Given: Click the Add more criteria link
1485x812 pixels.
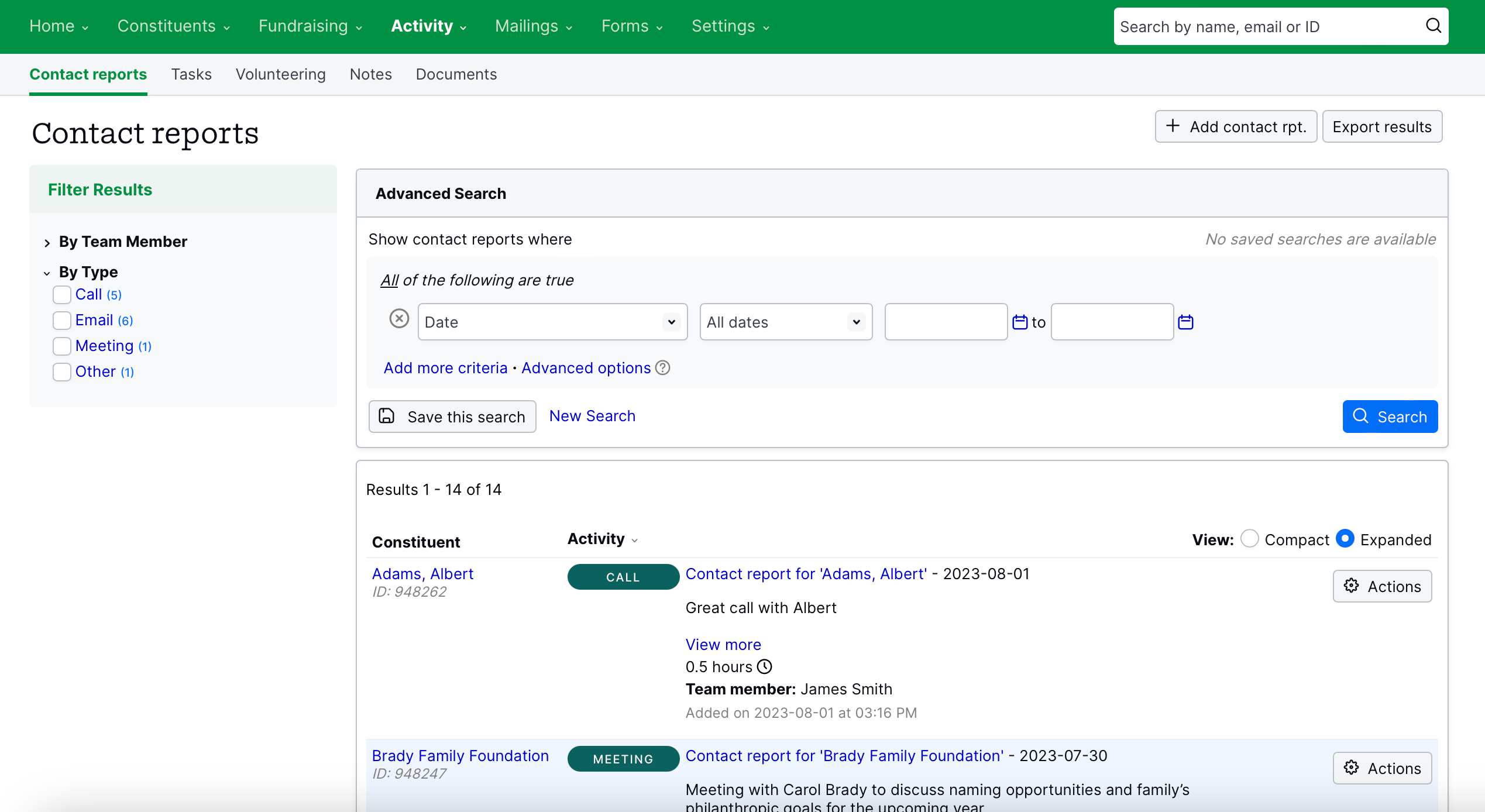Looking at the screenshot, I should point(445,368).
